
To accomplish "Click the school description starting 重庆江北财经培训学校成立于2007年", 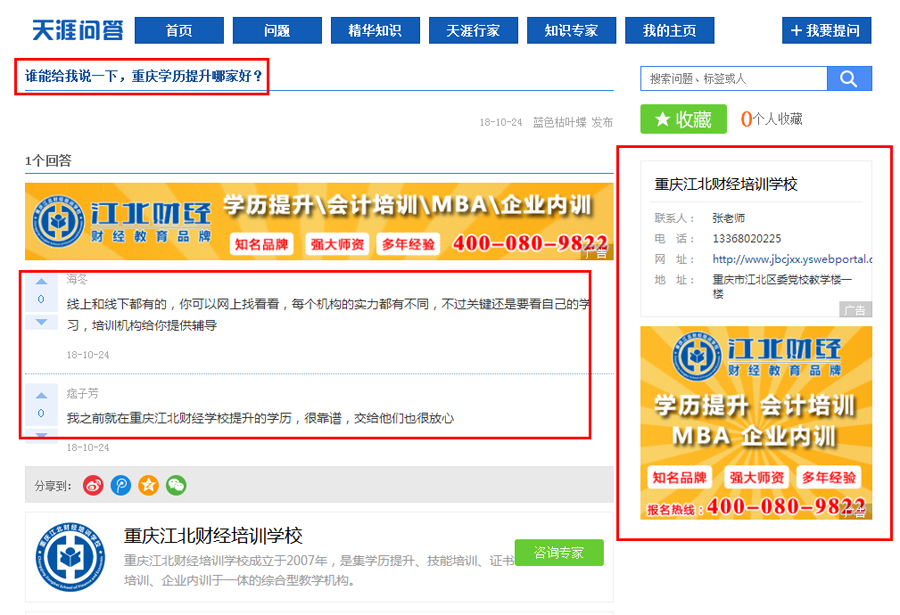I will click(319, 570).
